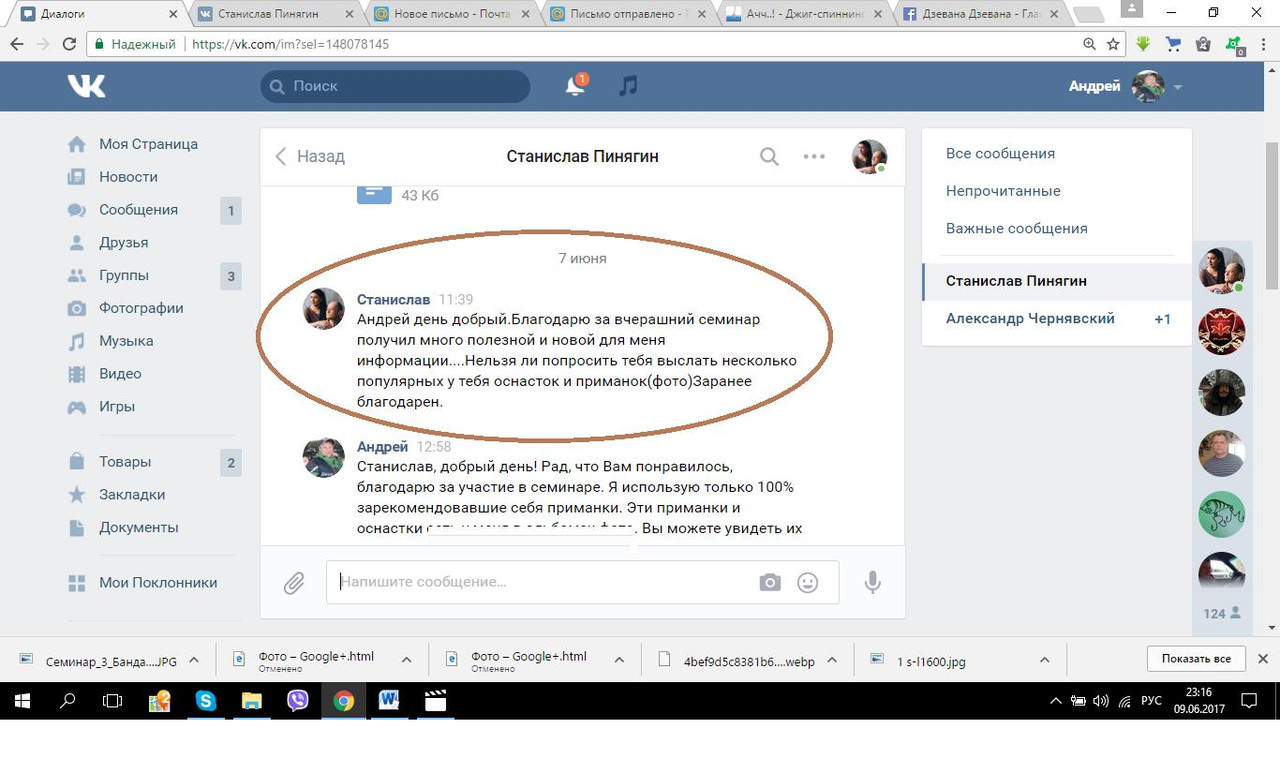Click inside the Напишите сообщение input field
This screenshot has width=1280, height=757.
tap(500, 581)
